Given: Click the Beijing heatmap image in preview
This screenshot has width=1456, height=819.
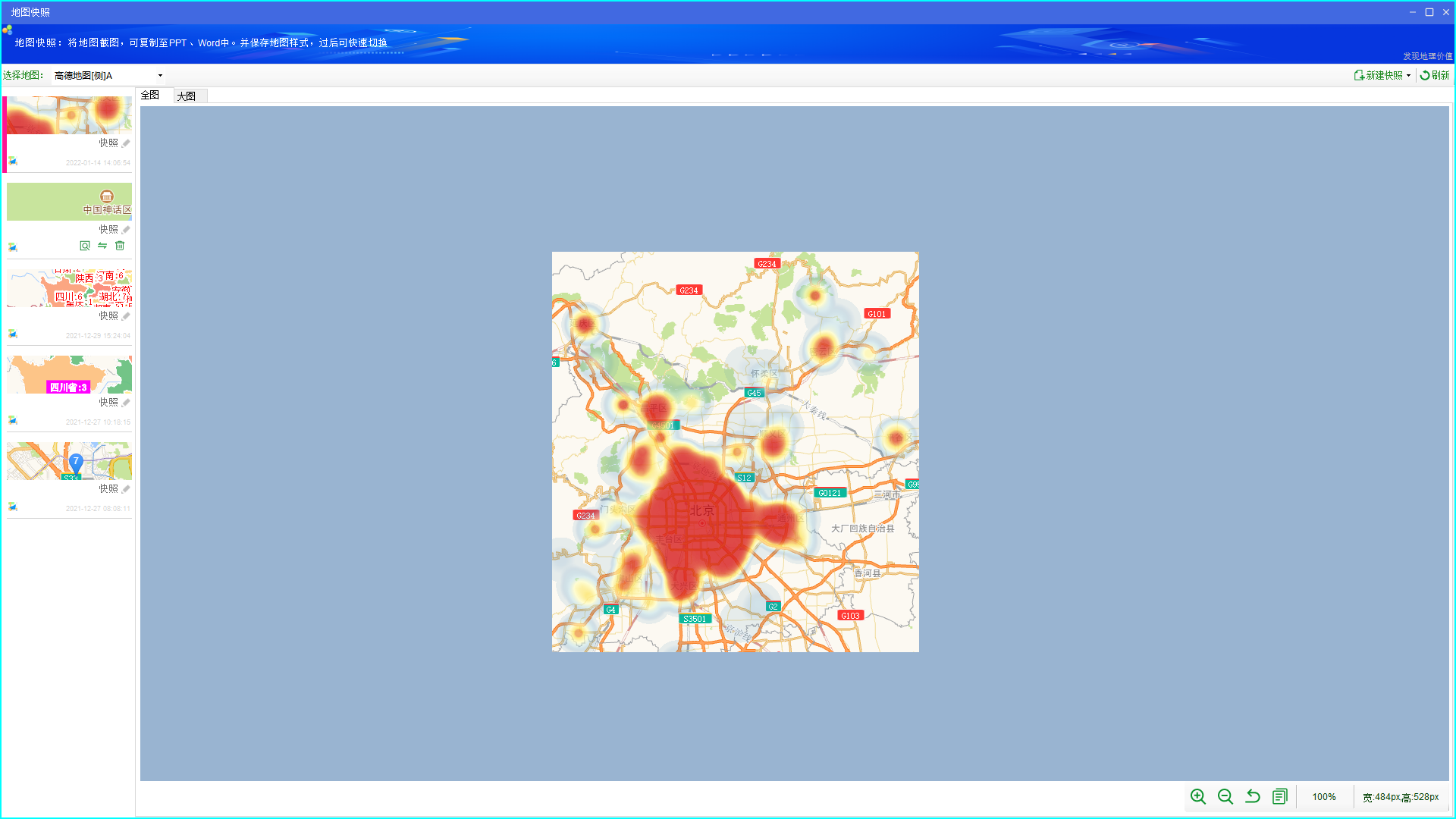Looking at the screenshot, I should tap(735, 452).
